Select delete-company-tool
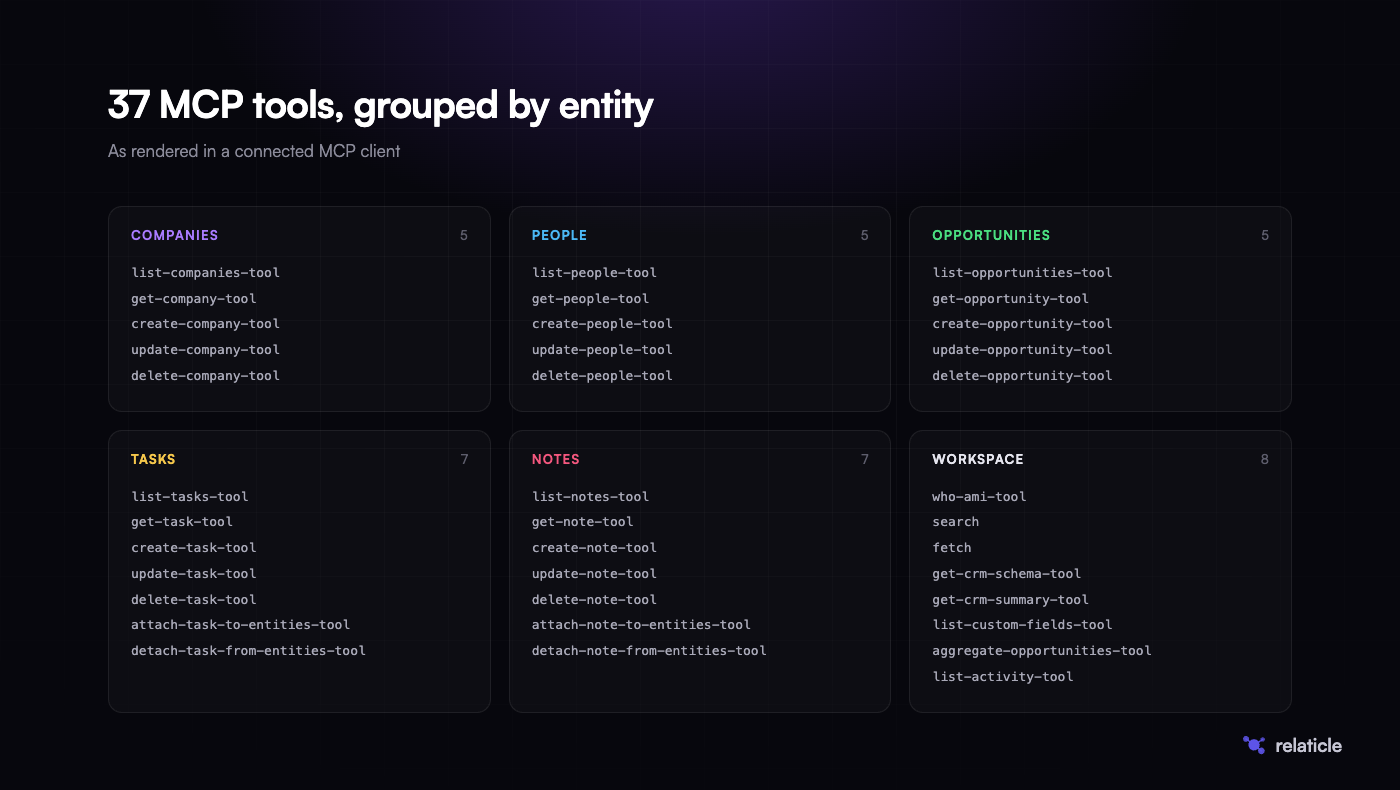1400x790 pixels. pyautogui.click(x=205, y=376)
